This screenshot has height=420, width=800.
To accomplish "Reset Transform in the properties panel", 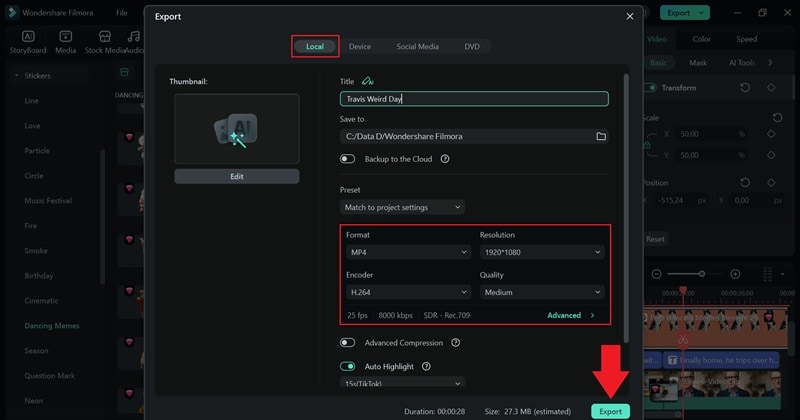I will (745, 88).
